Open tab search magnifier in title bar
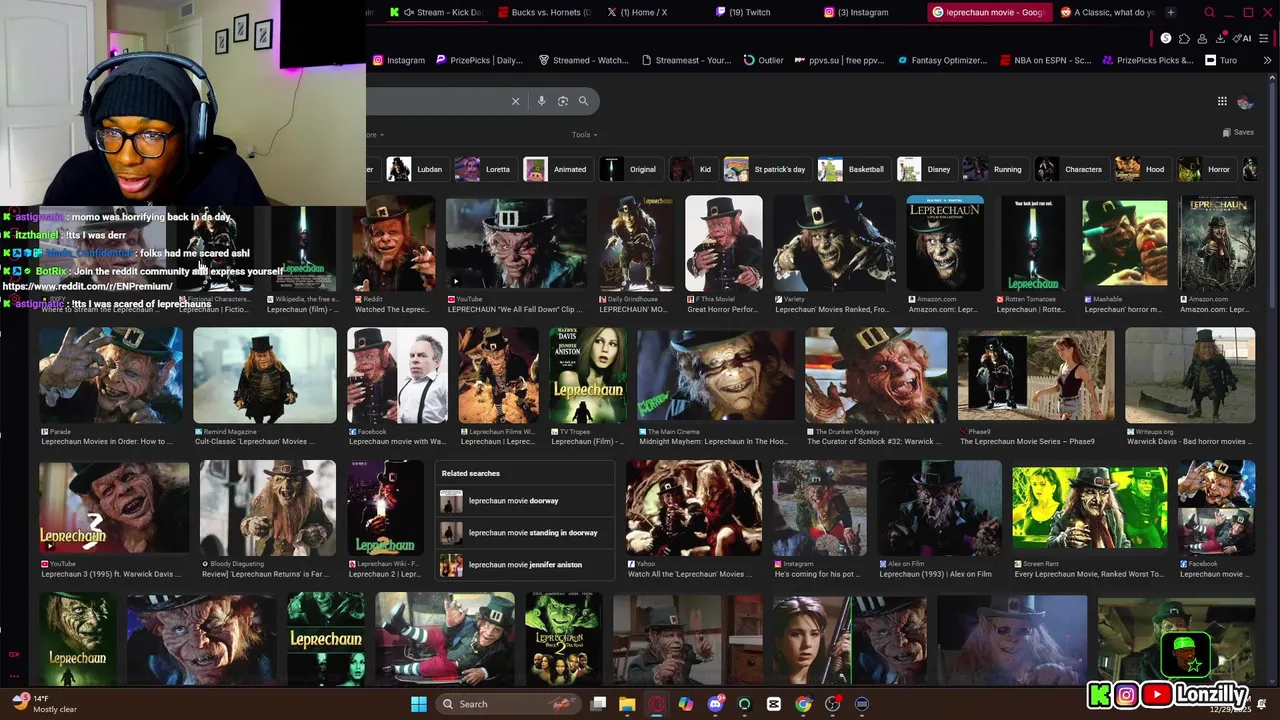Viewport: 1280px width, 720px height. (x=1209, y=12)
